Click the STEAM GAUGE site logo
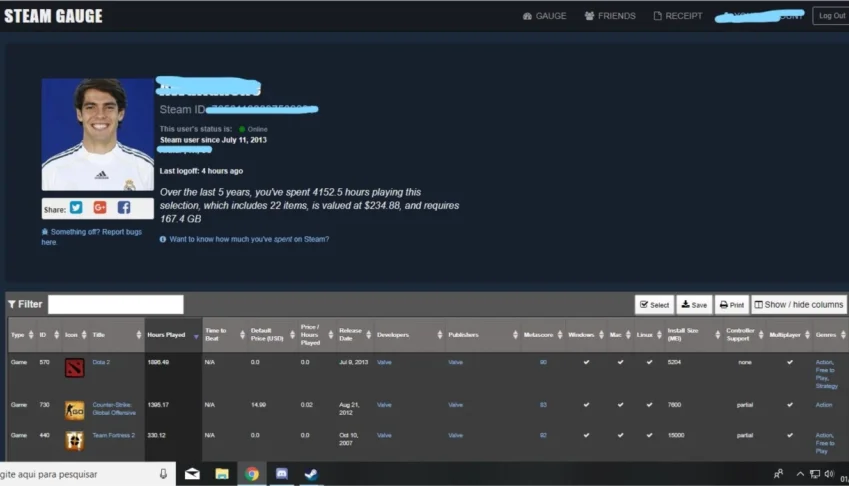The height and width of the screenshot is (486, 849). point(53,16)
